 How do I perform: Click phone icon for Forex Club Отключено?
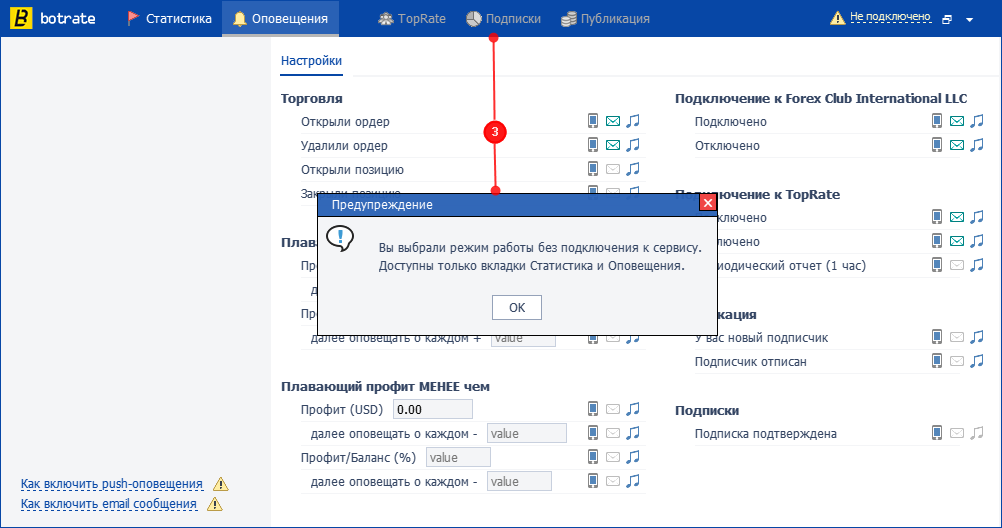click(x=937, y=145)
